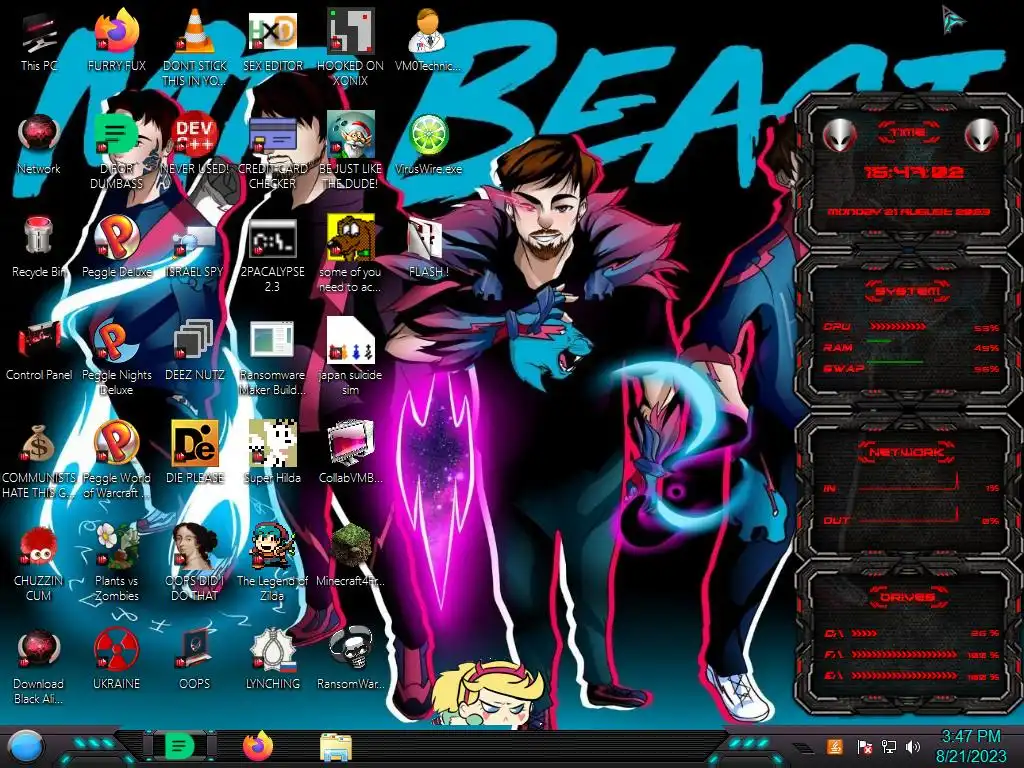Open the volume speaker tray icon
The height and width of the screenshot is (768, 1024).
[913, 747]
